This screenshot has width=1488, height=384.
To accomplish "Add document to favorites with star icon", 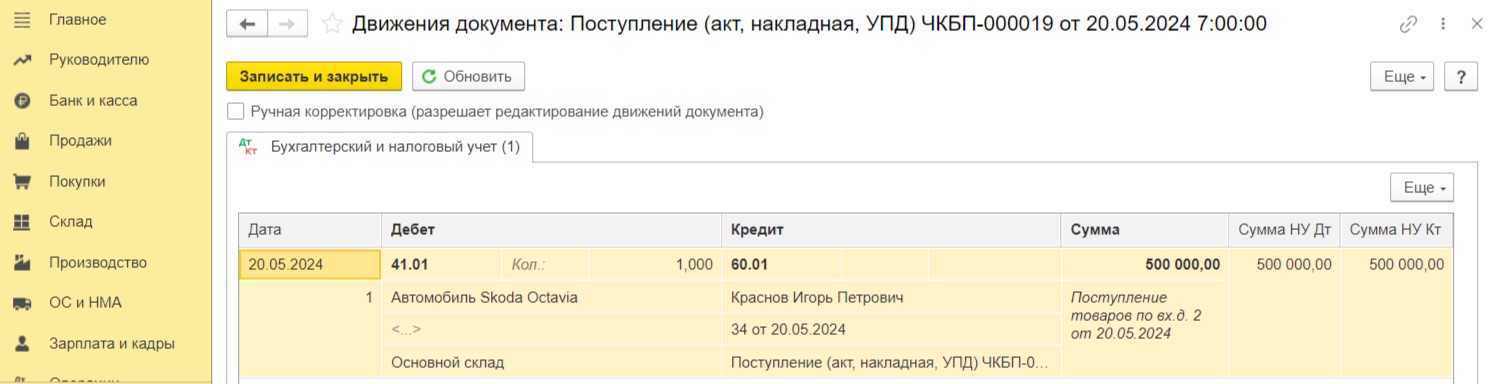I will click(333, 23).
